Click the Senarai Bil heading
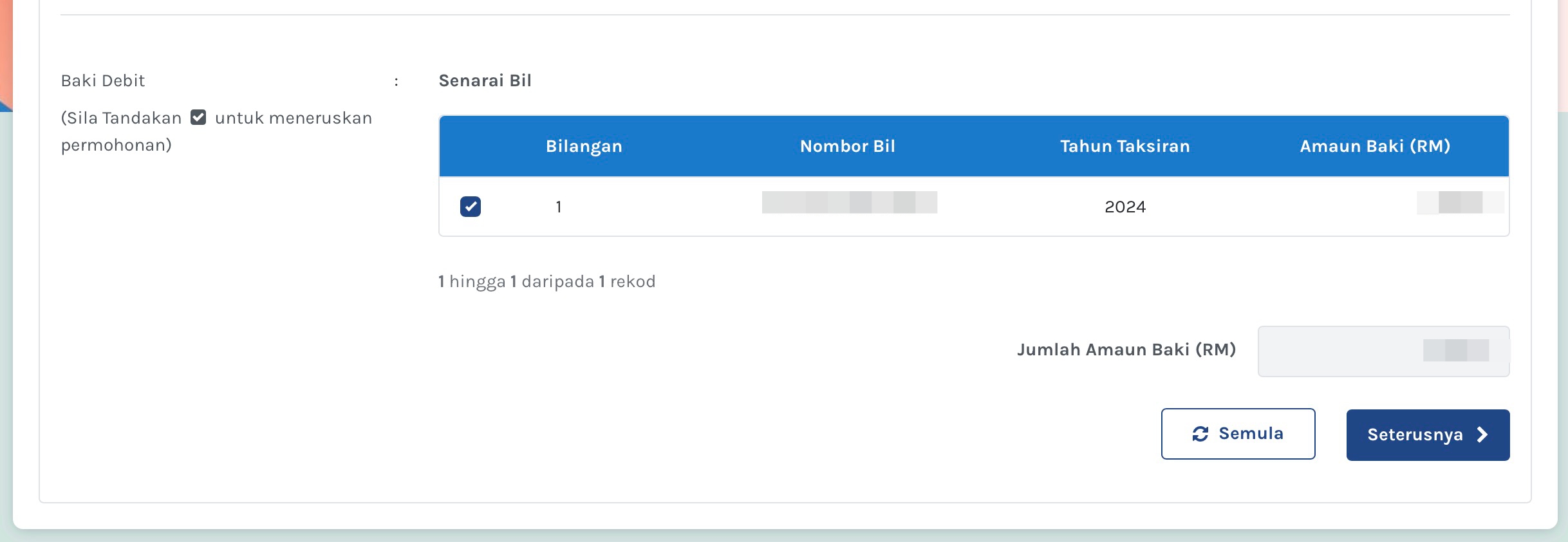The height and width of the screenshot is (542, 1568). 485,80
